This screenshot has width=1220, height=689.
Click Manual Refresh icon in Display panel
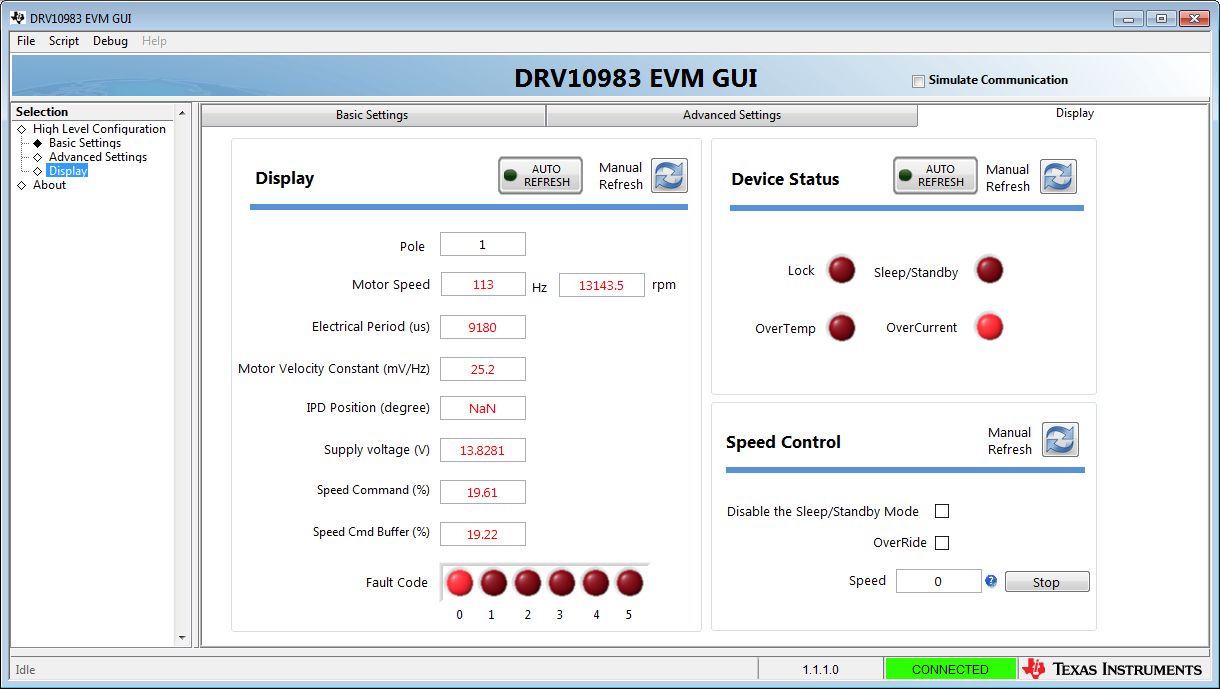click(670, 176)
